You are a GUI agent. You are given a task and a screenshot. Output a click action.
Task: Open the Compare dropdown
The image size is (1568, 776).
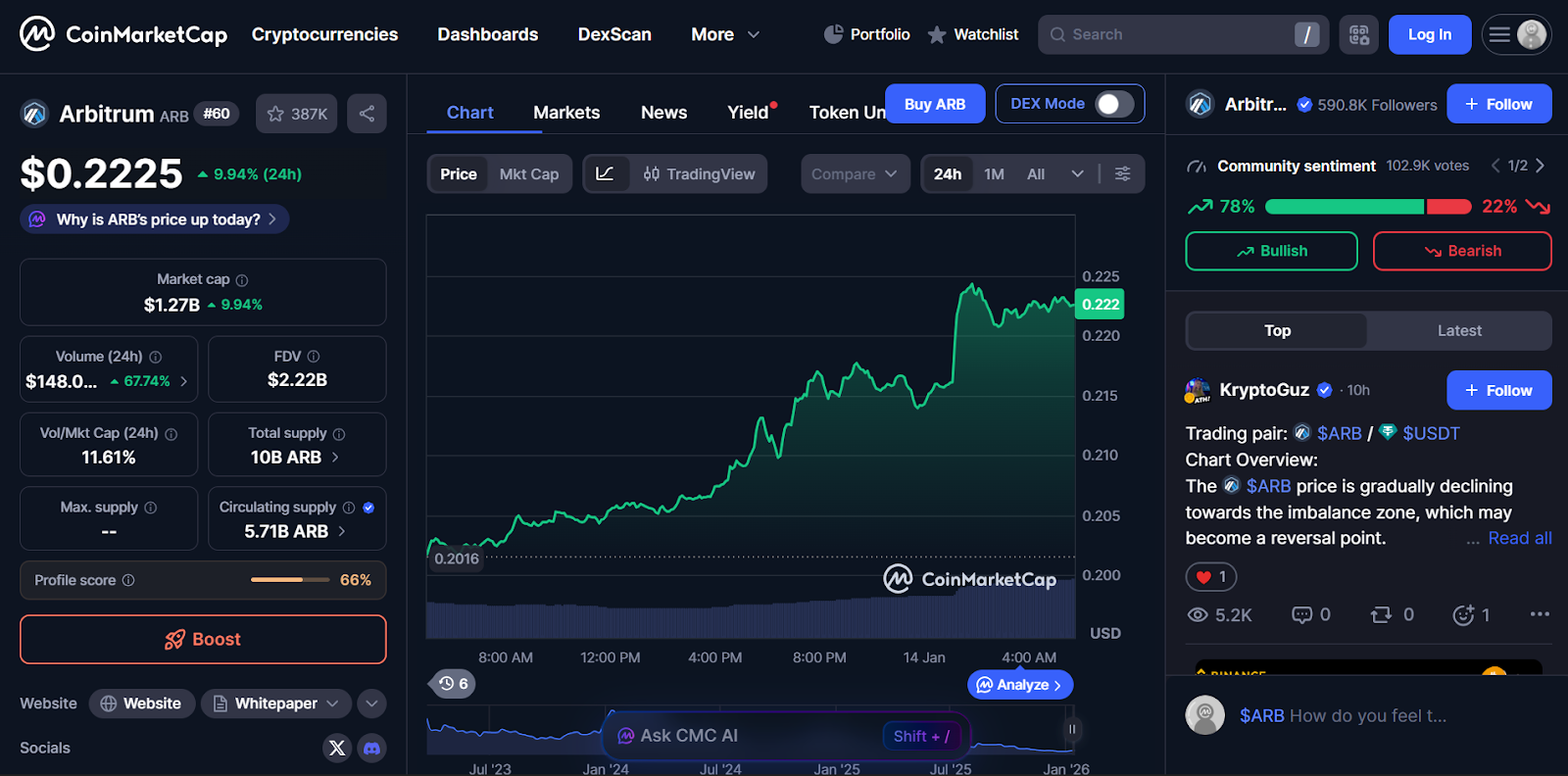coord(855,173)
